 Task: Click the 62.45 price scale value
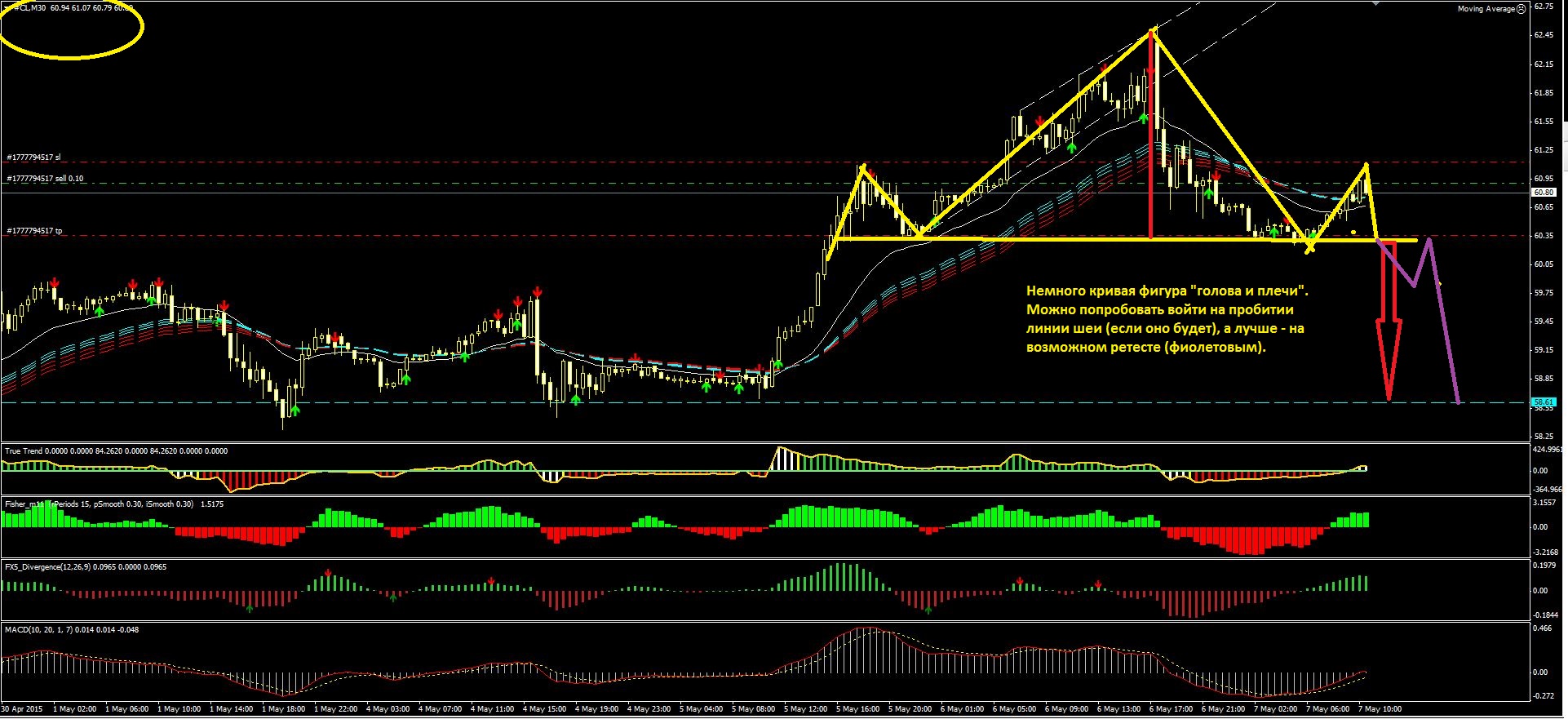(x=1544, y=35)
